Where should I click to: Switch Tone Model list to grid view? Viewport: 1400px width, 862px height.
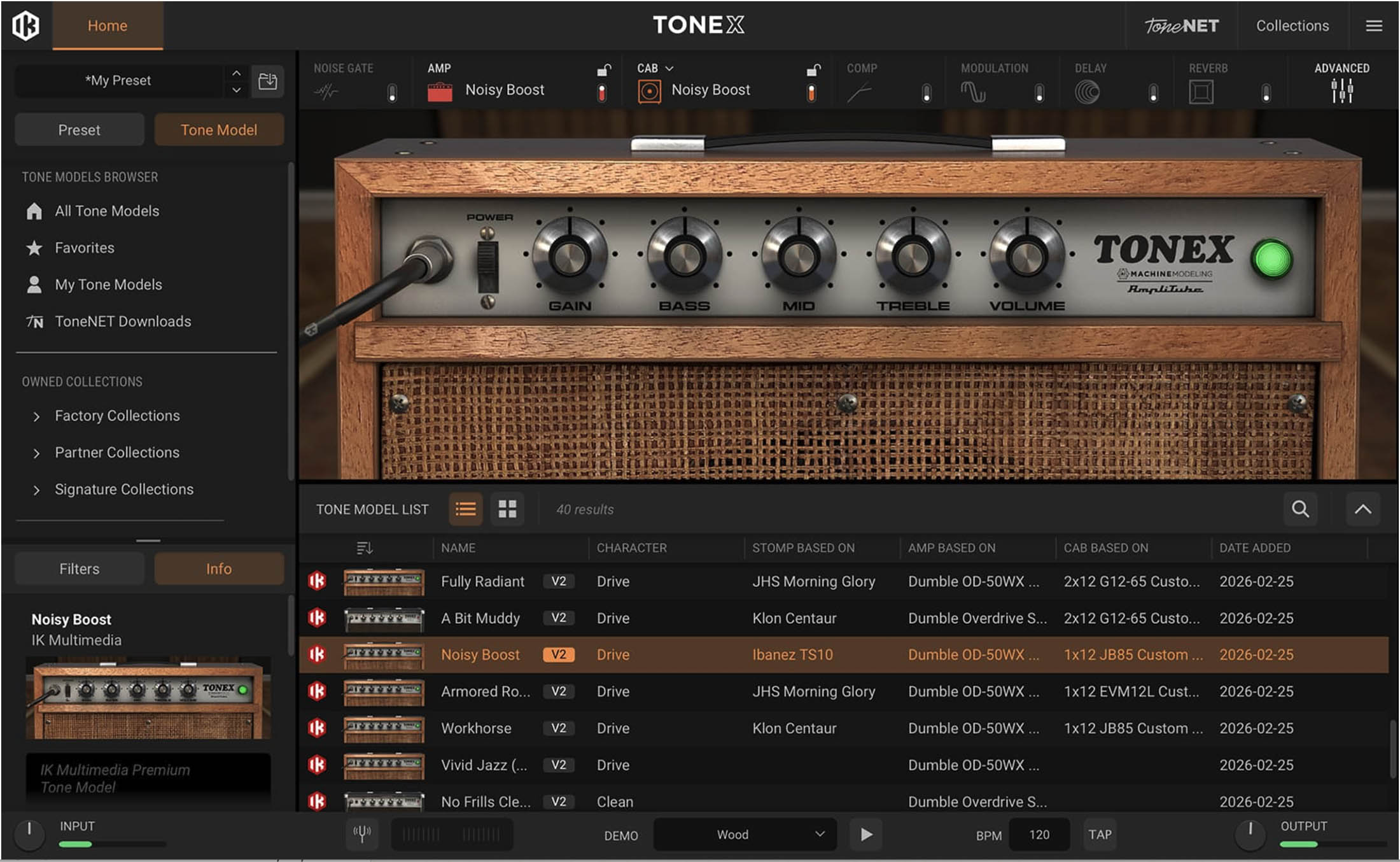(x=507, y=509)
